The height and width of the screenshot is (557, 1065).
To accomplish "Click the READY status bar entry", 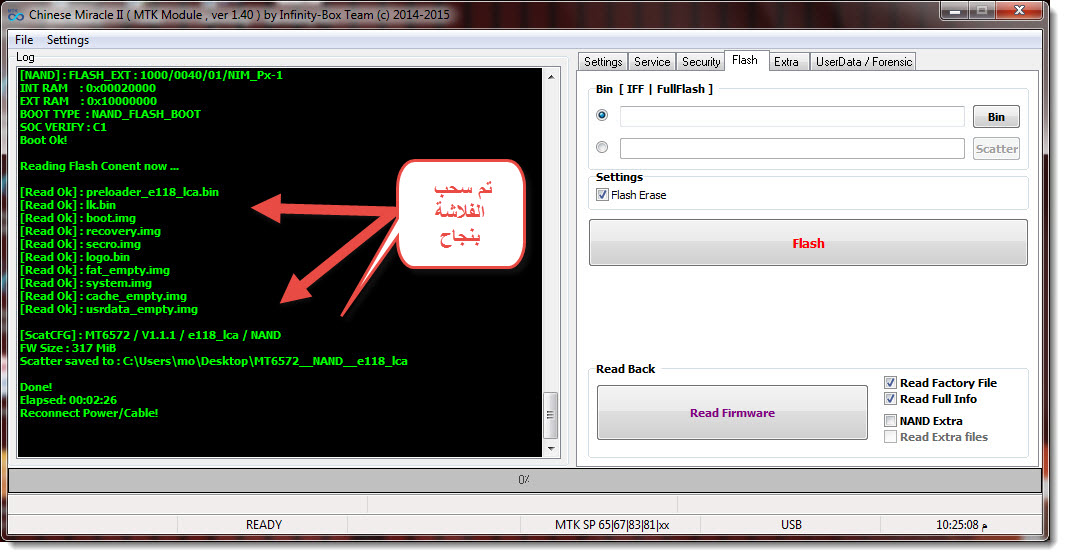I will coord(264,524).
